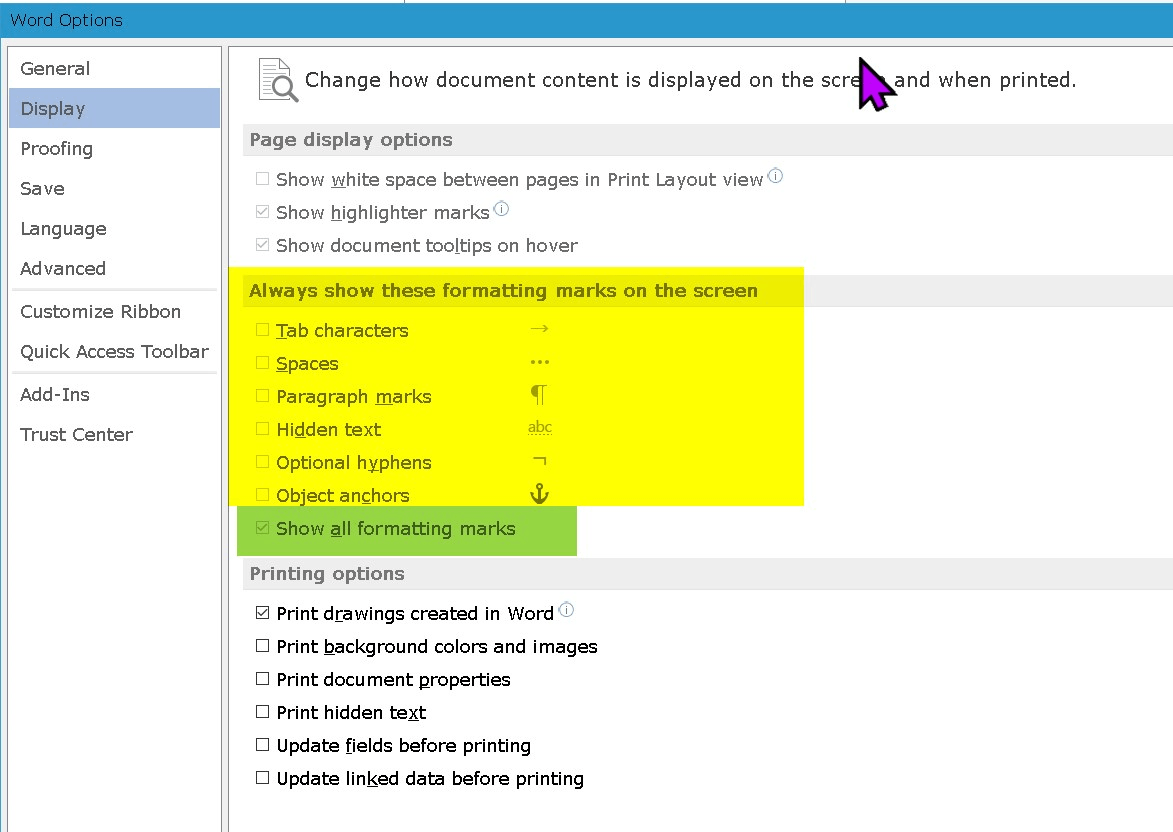Screen dimensions: 1173x832
Task: Open the Trust Center category
Action: pos(114,435)
